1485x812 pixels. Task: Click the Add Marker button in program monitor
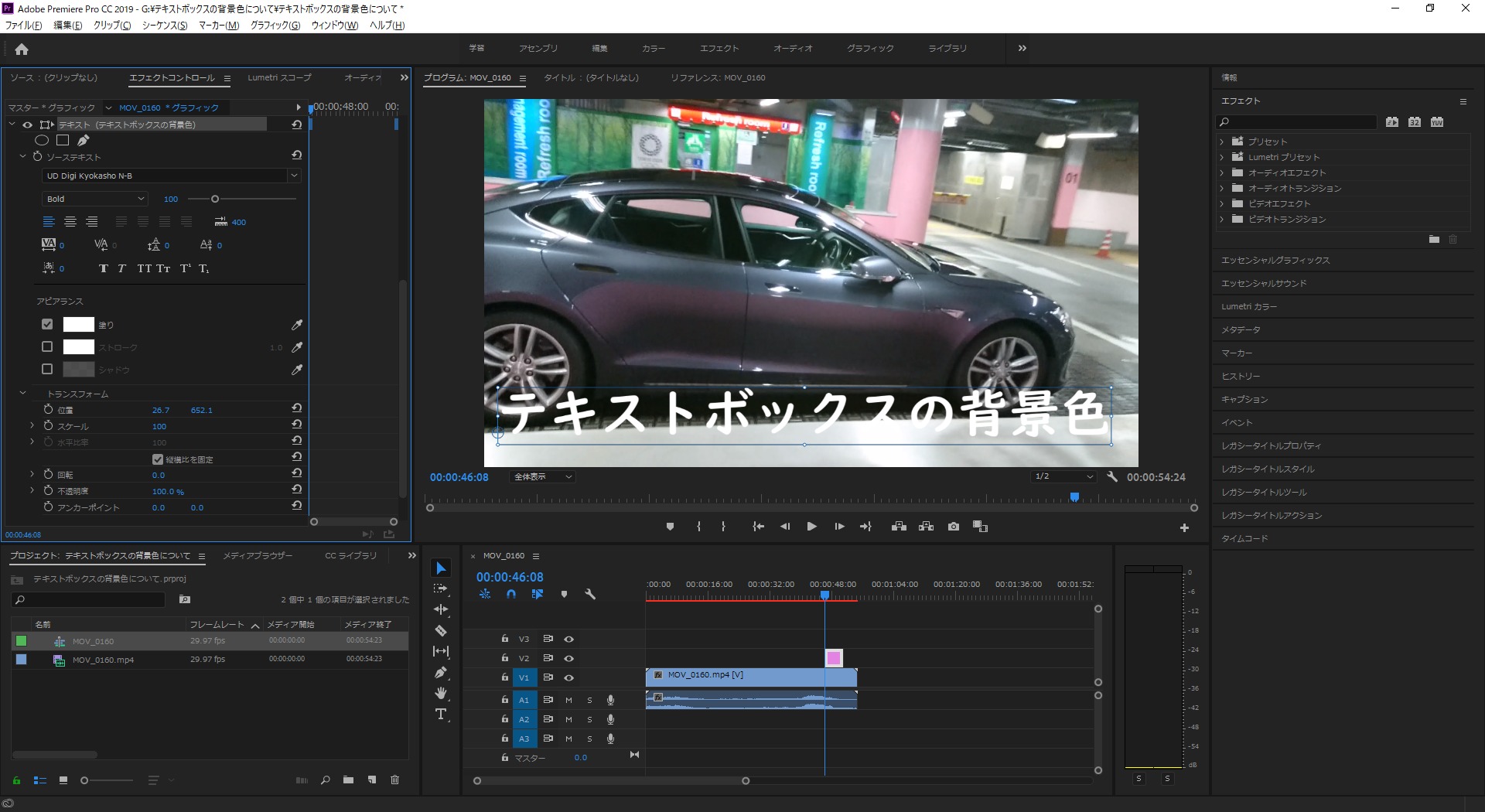670,527
